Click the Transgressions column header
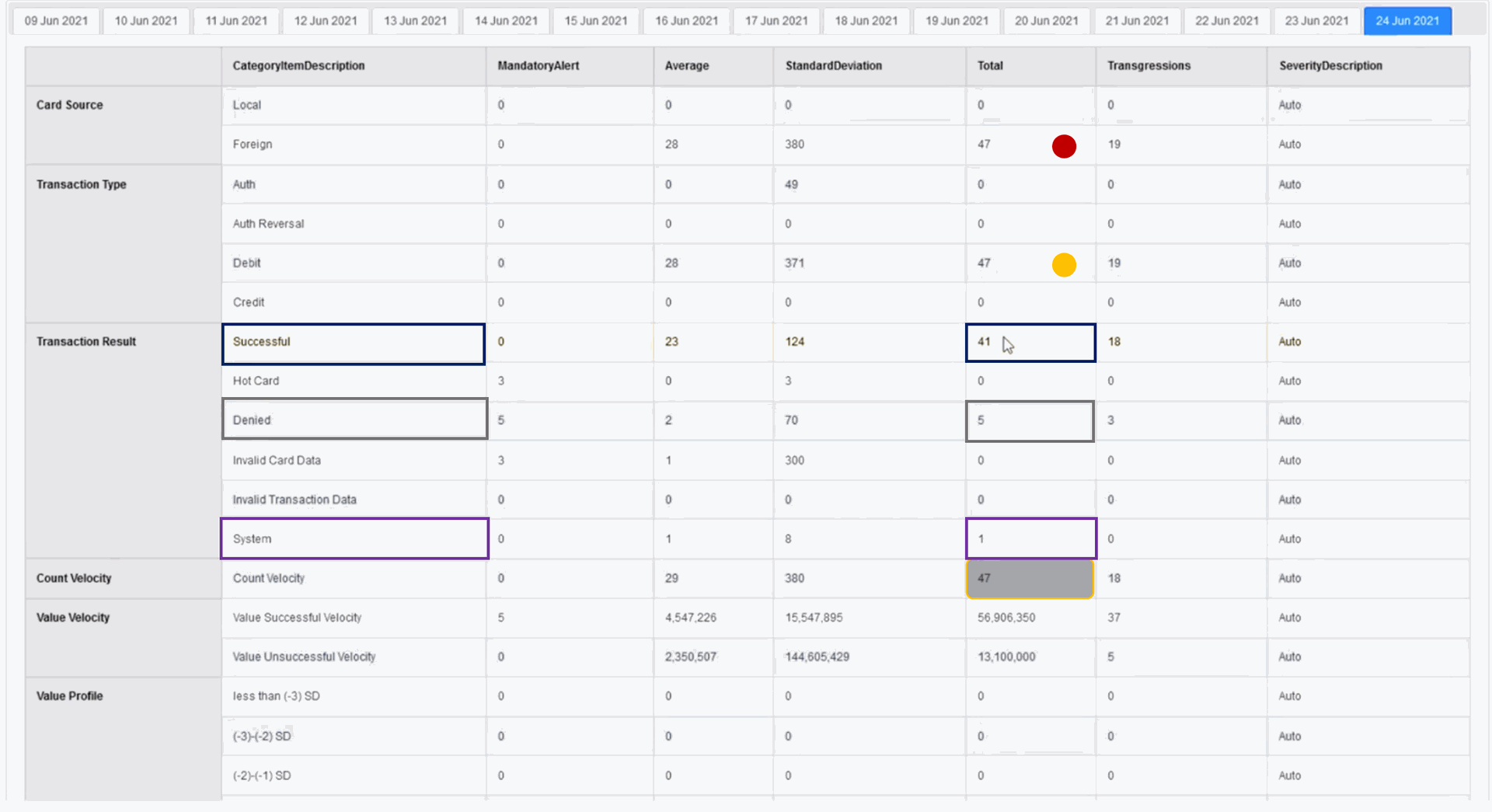 (1149, 66)
